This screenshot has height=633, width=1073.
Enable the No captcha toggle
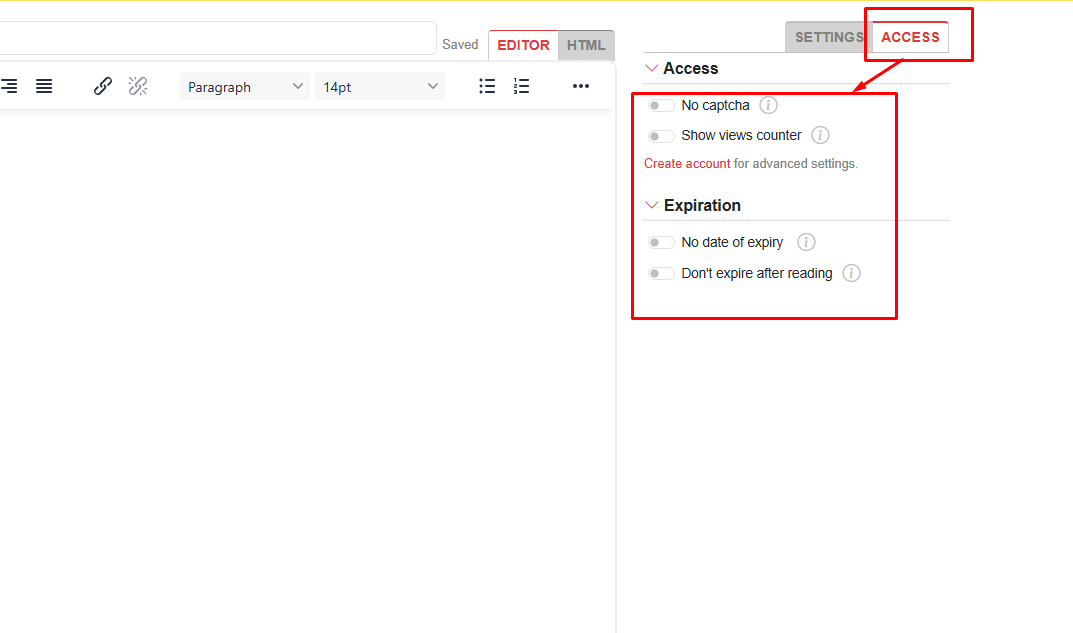pyautogui.click(x=660, y=105)
